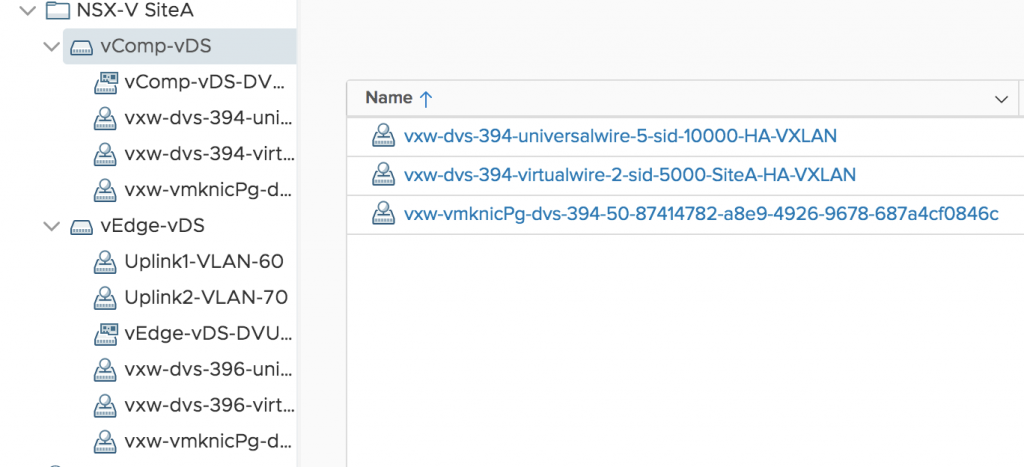Collapse the NSX-V SiteA folder
Image resolution: width=1024 pixels, height=467 pixels.
coord(27,10)
